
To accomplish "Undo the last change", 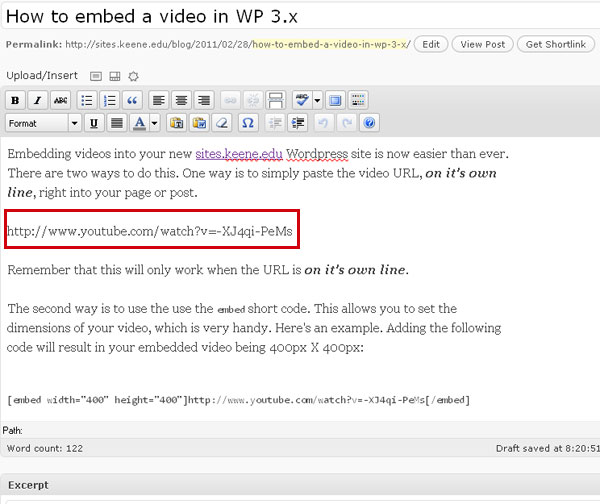I will pyautogui.click(x=324, y=123).
